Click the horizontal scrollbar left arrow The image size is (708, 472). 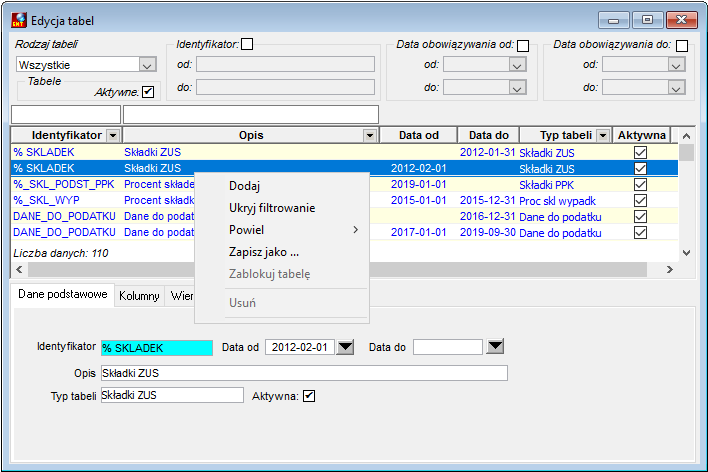click(x=19, y=270)
